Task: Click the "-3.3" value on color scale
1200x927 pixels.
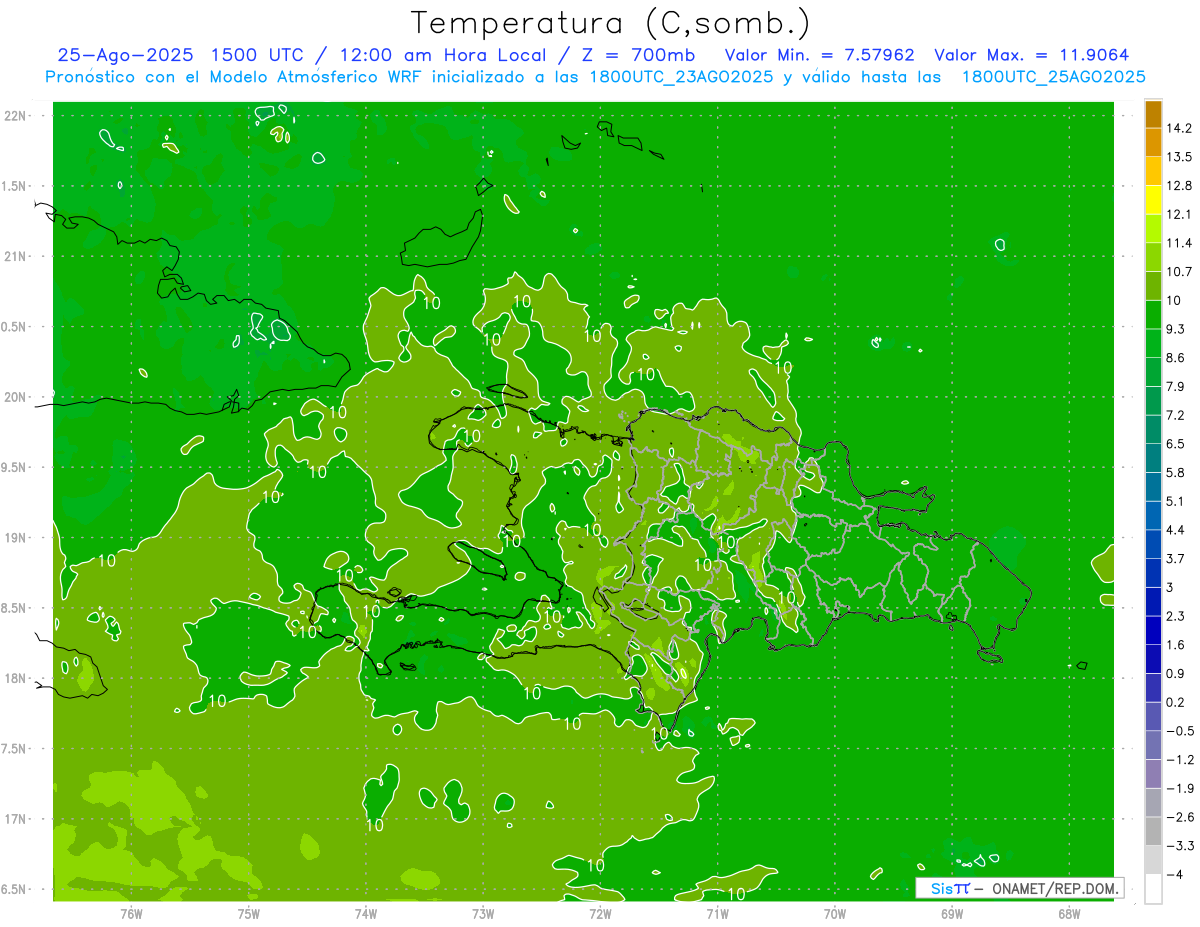Action: tap(1180, 846)
